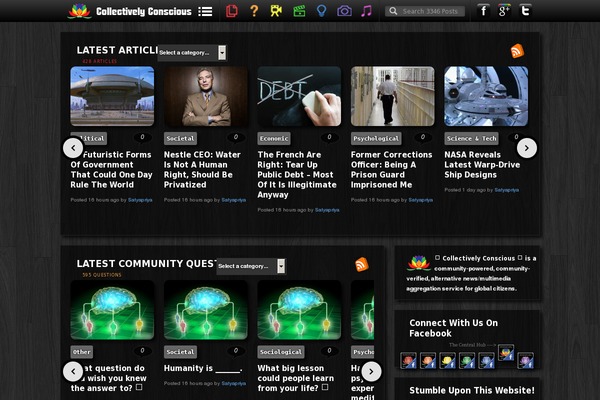The image size is (600, 400).
Task: Click the Central Hub raised Facebook lotus icon
Action: [506, 353]
